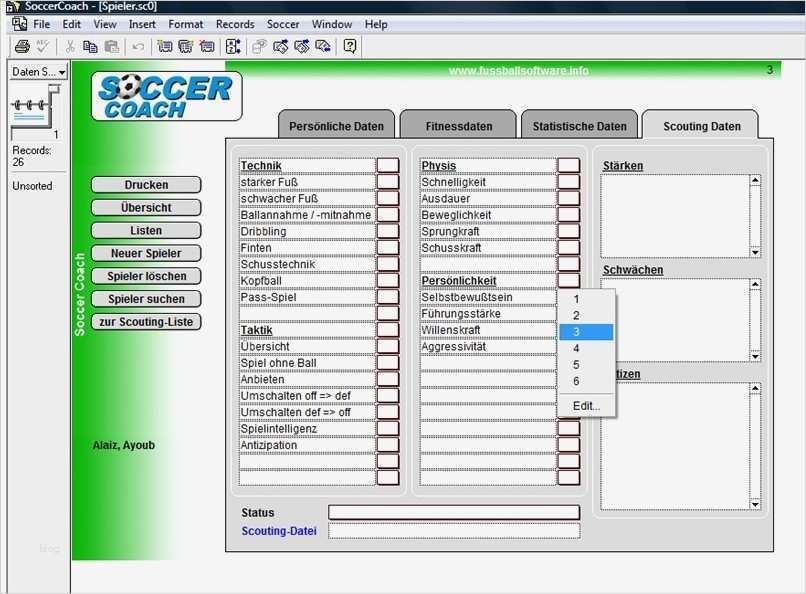Viewport: 806px width, 594px height.
Task: Open rating box for starker Fuß
Action: (x=388, y=182)
